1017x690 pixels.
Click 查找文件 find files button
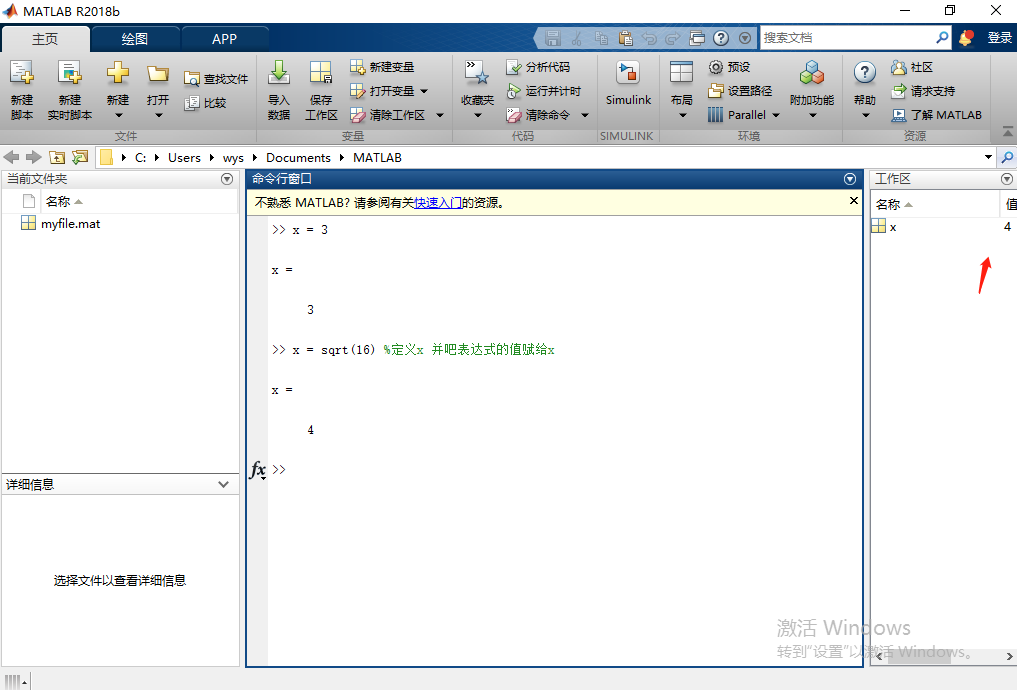215,78
